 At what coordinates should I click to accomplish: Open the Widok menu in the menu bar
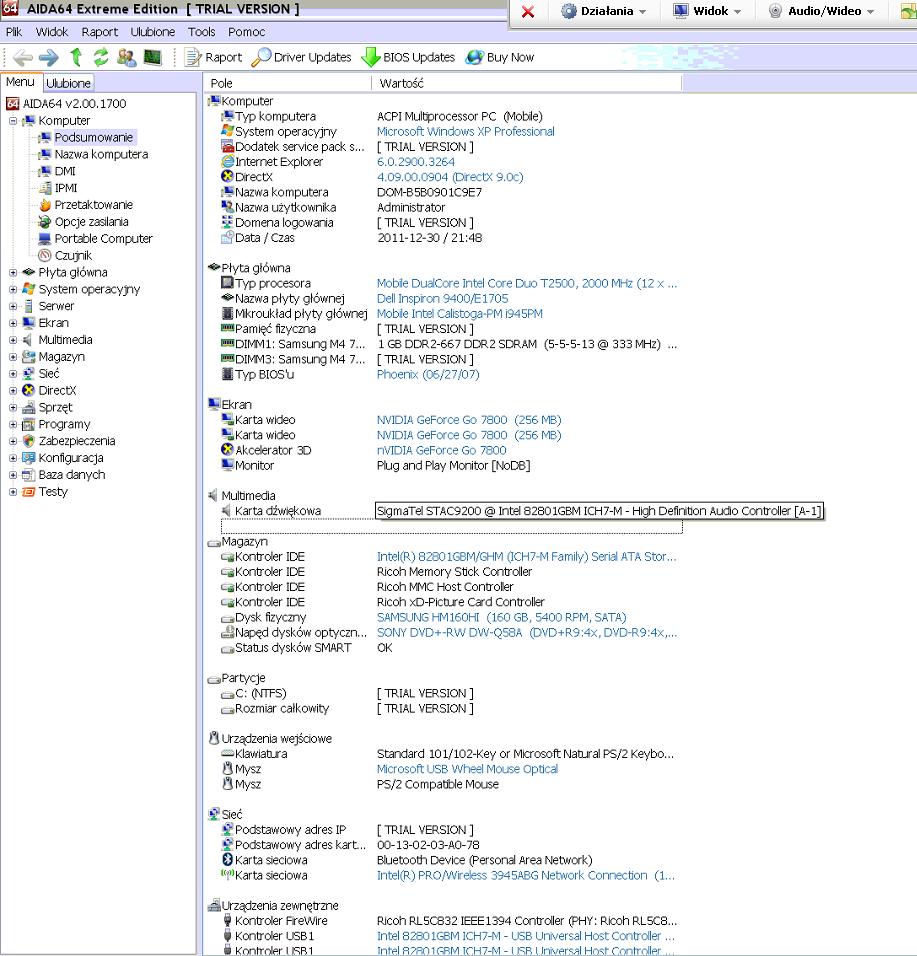(x=52, y=32)
